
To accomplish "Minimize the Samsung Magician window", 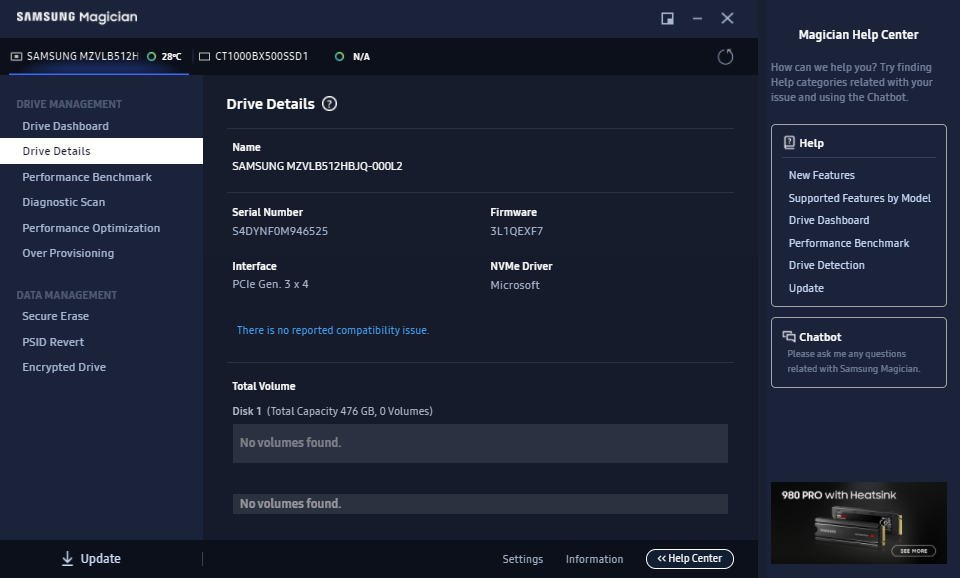I will tap(697, 18).
